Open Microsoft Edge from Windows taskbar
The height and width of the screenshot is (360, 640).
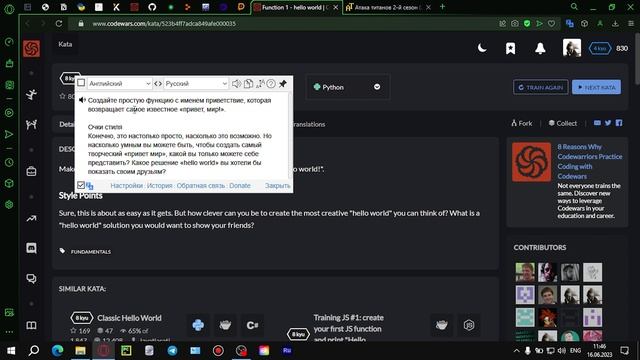pyautogui.click(x=58, y=351)
